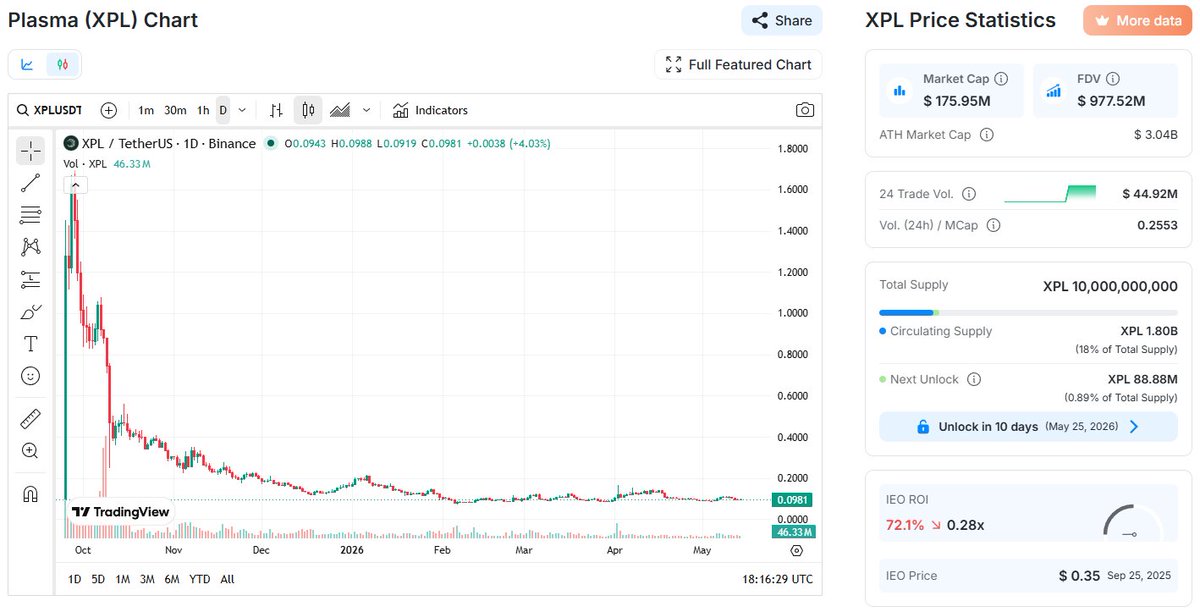Click the ATH Market Cap info icon

coord(986,134)
